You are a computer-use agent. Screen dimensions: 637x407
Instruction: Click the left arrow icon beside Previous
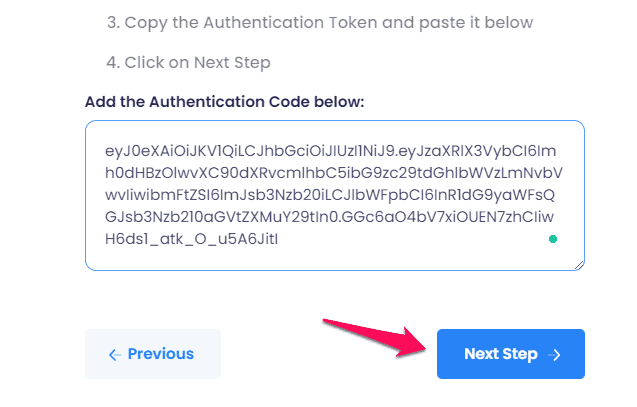(115, 354)
